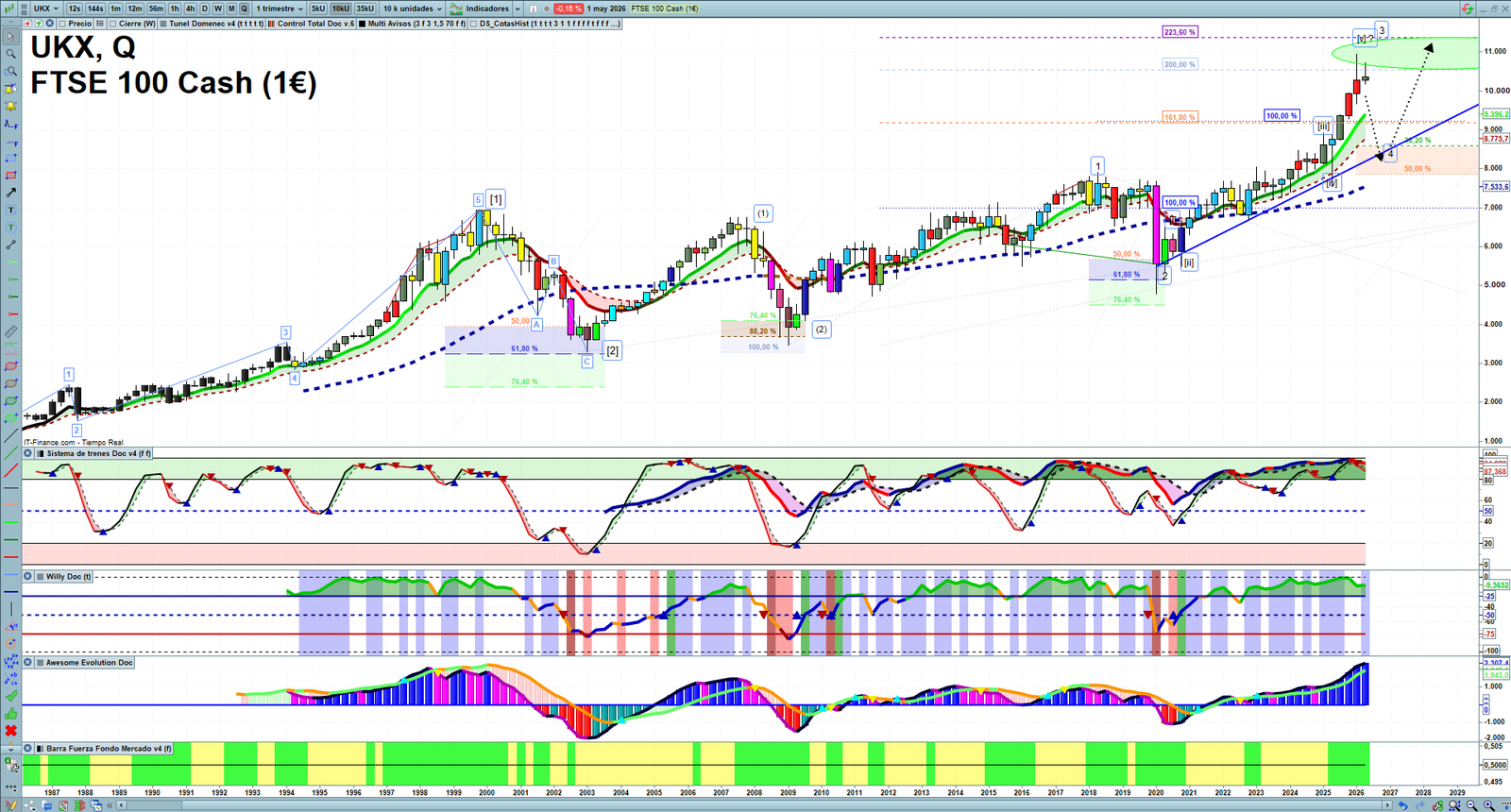The width and height of the screenshot is (1511, 812).
Task: Select the text box T tool
Action: pos(10,210)
